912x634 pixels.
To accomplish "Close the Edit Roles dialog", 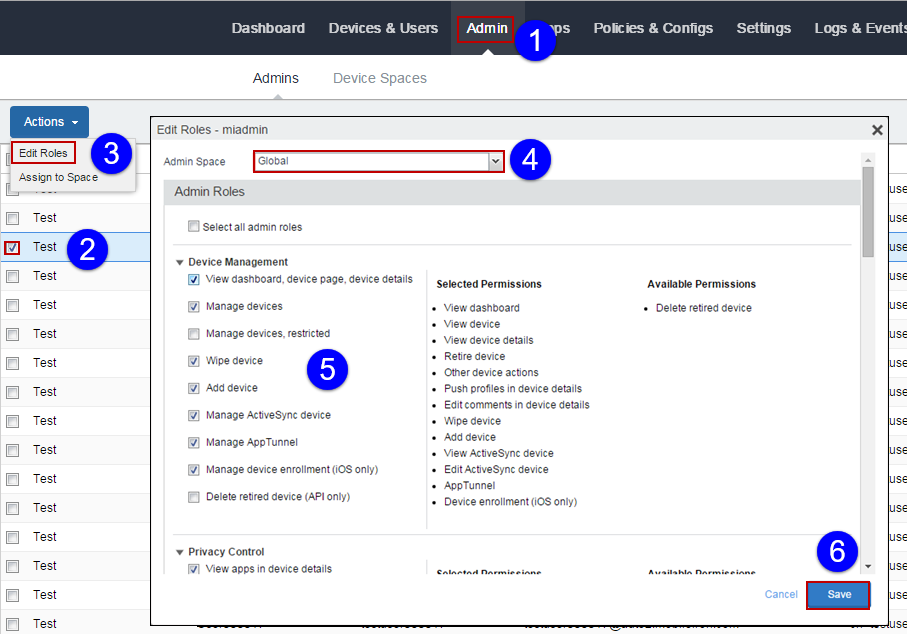I will (x=877, y=130).
